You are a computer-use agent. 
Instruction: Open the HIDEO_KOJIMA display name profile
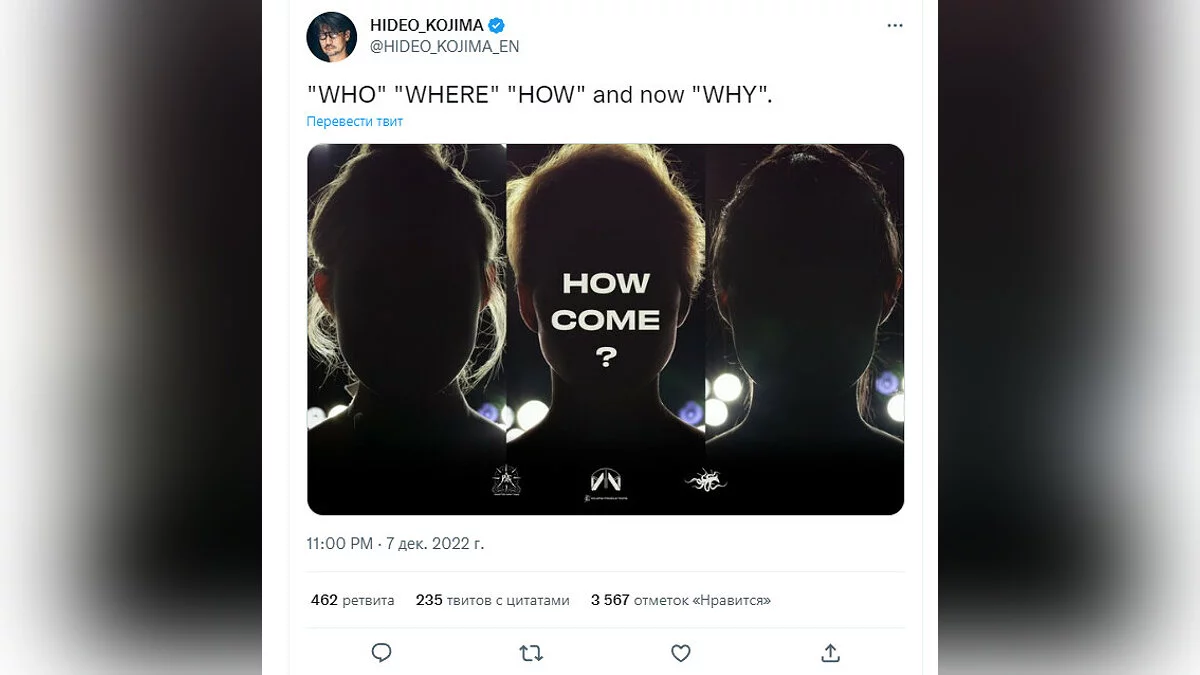point(426,25)
